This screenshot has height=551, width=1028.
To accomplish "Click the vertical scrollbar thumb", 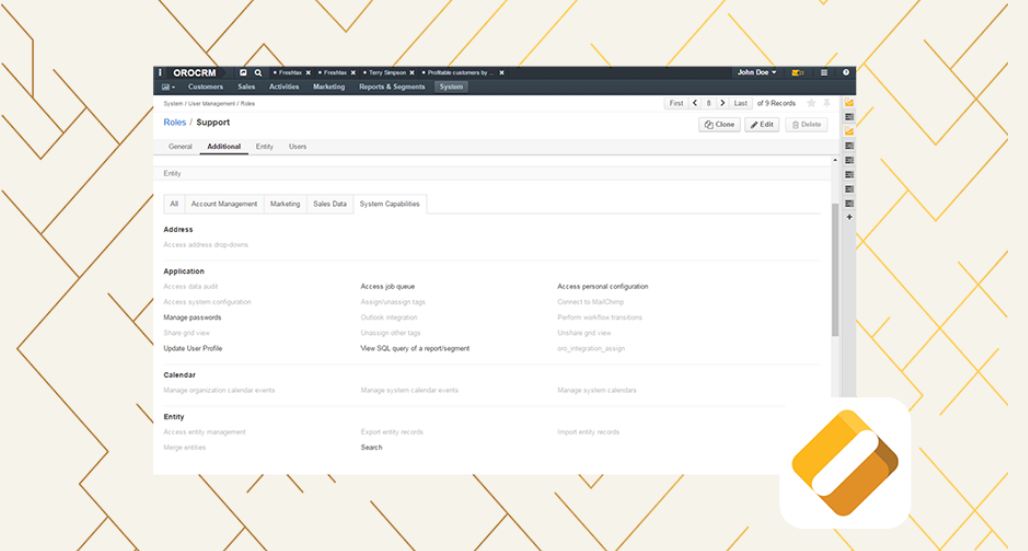I will (835, 269).
